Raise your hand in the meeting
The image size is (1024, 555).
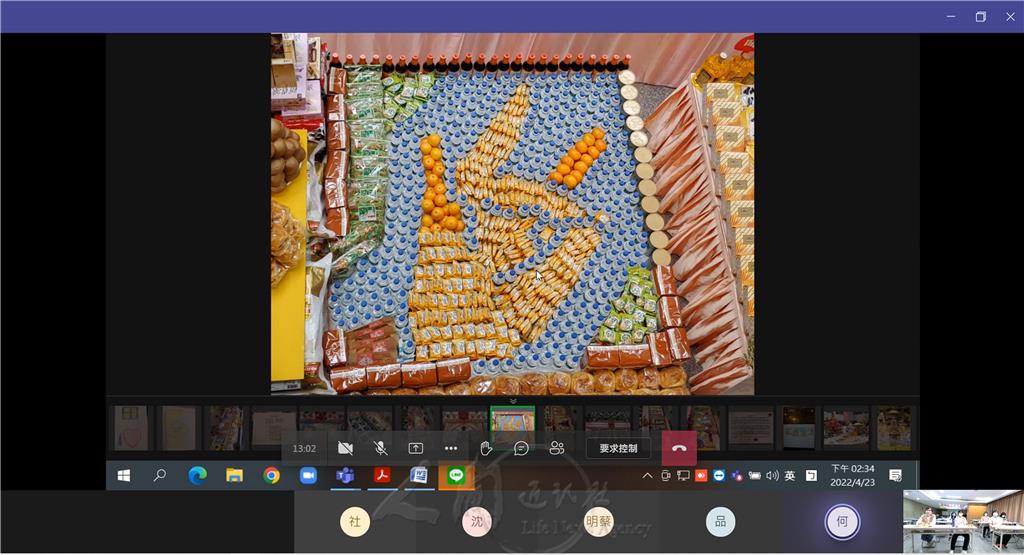(486, 448)
